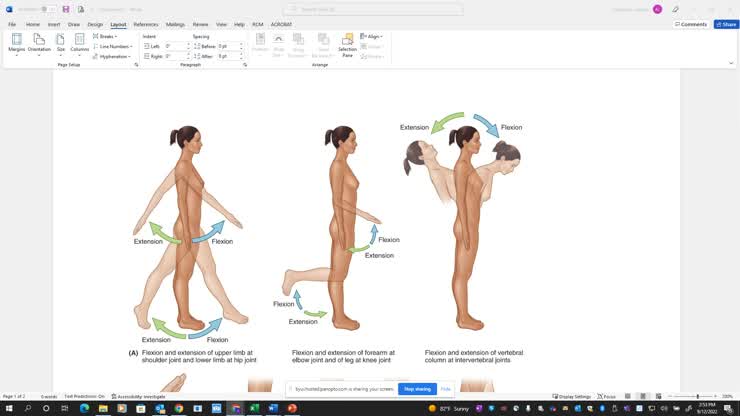Expand the Breaks dropdown
The image size is (740, 416).
click(x=105, y=36)
